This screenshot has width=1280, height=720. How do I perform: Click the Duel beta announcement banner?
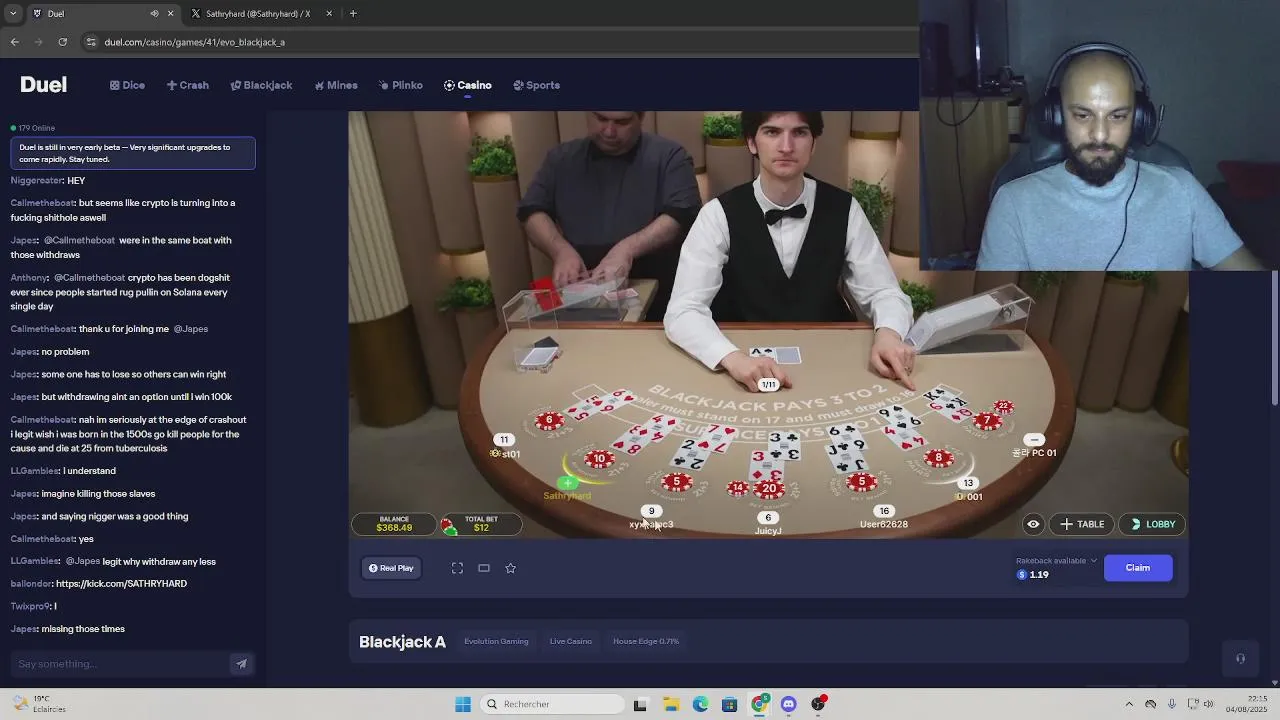[x=133, y=153]
